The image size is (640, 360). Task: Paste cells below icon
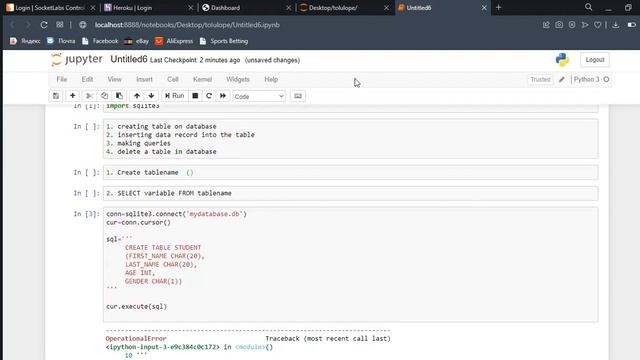point(119,96)
